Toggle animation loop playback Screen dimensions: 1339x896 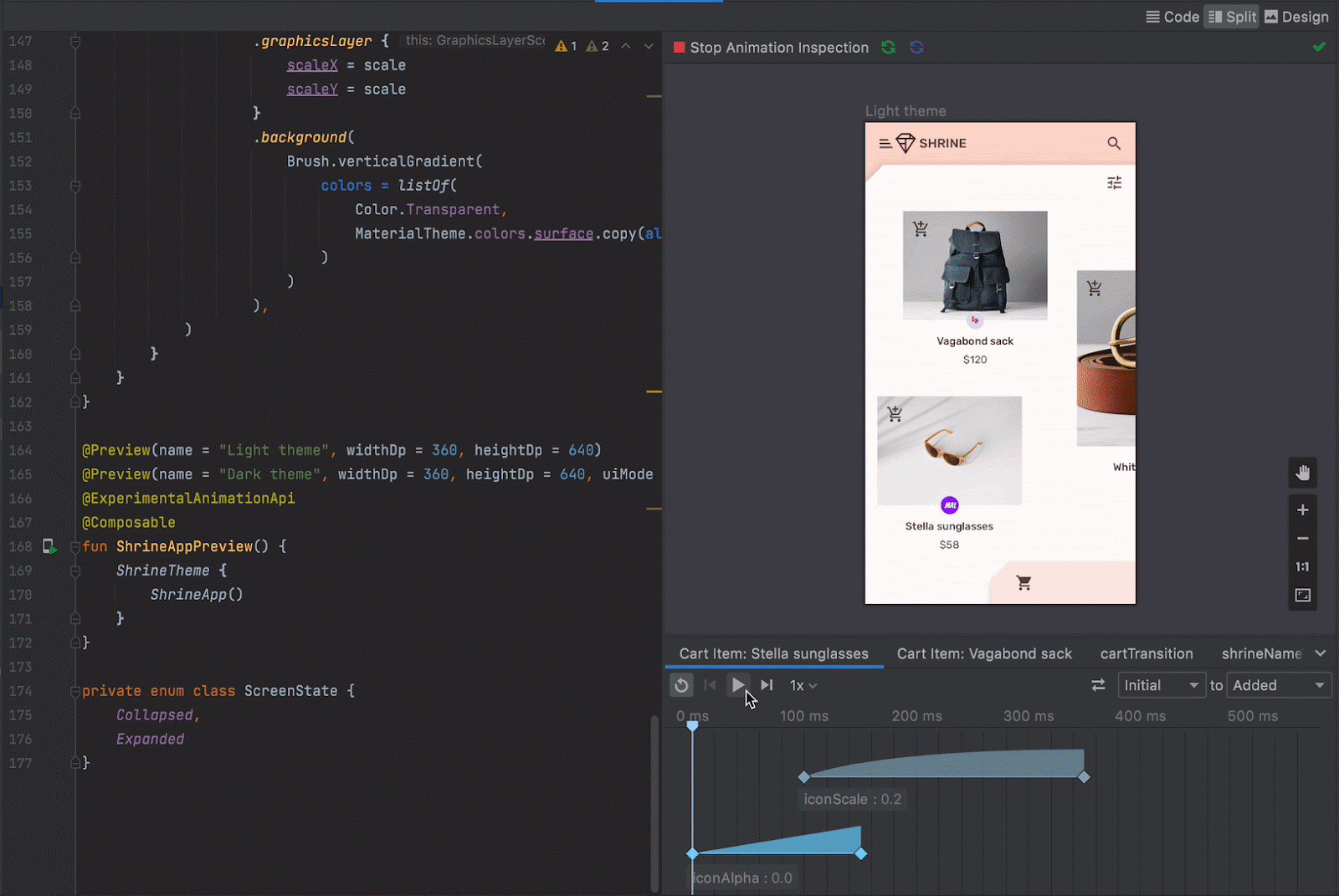[x=681, y=685]
